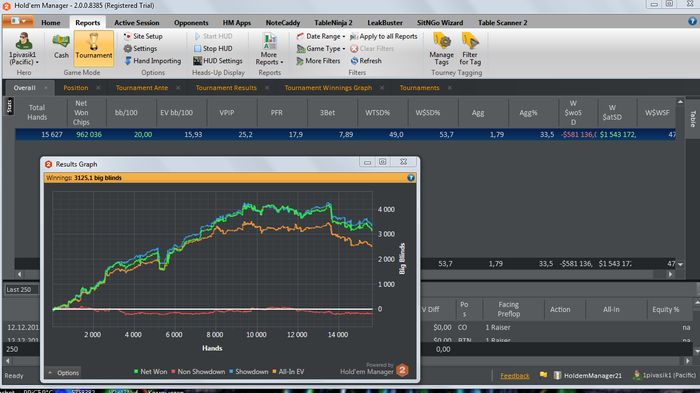Viewport: 700px width, 393px height.
Task: Switch to the Home ribbon tab
Action: point(50,22)
